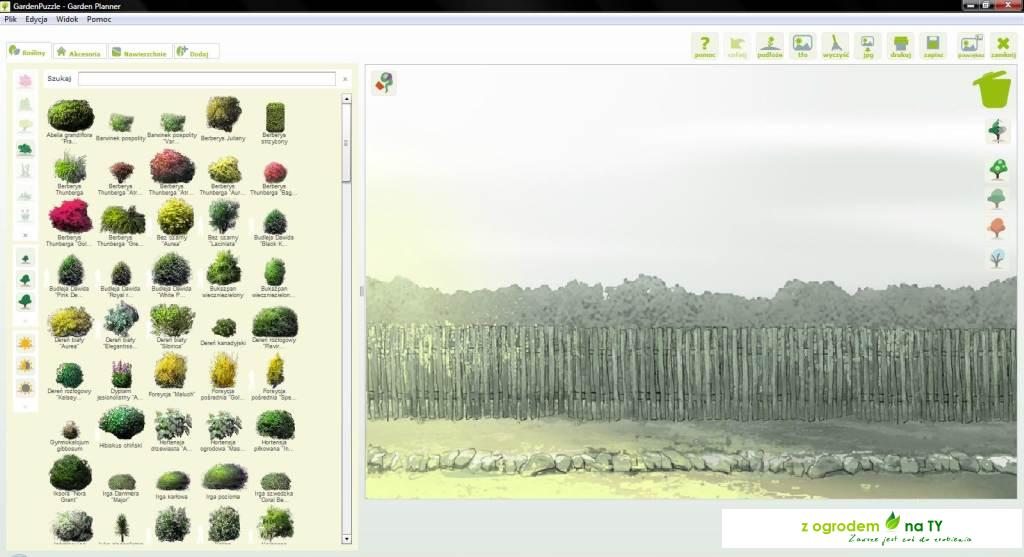This screenshot has height=557, width=1024.
Task: Print the design with drukuj
Action: pos(901,46)
